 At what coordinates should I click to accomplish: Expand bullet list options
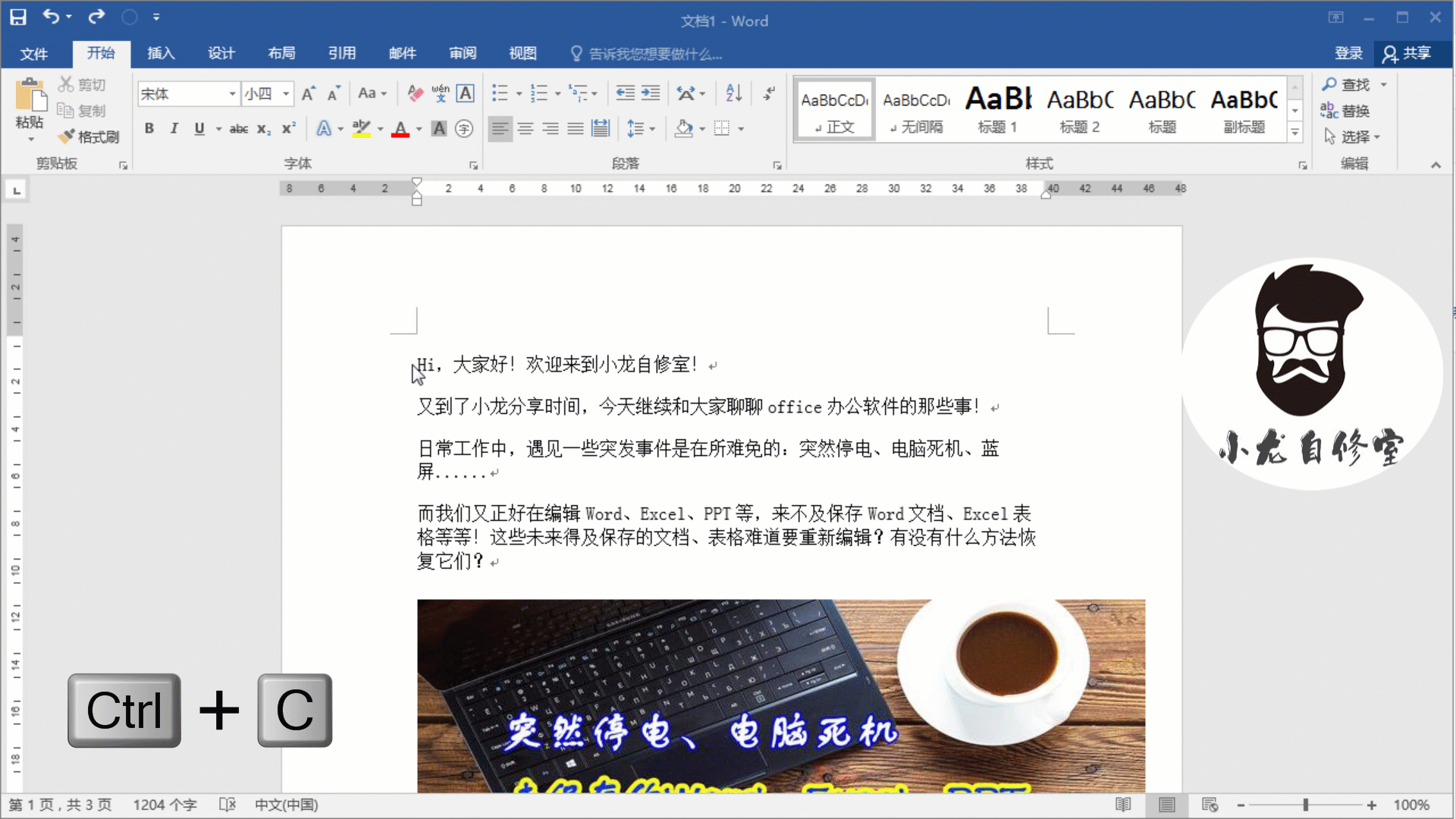coord(519,94)
